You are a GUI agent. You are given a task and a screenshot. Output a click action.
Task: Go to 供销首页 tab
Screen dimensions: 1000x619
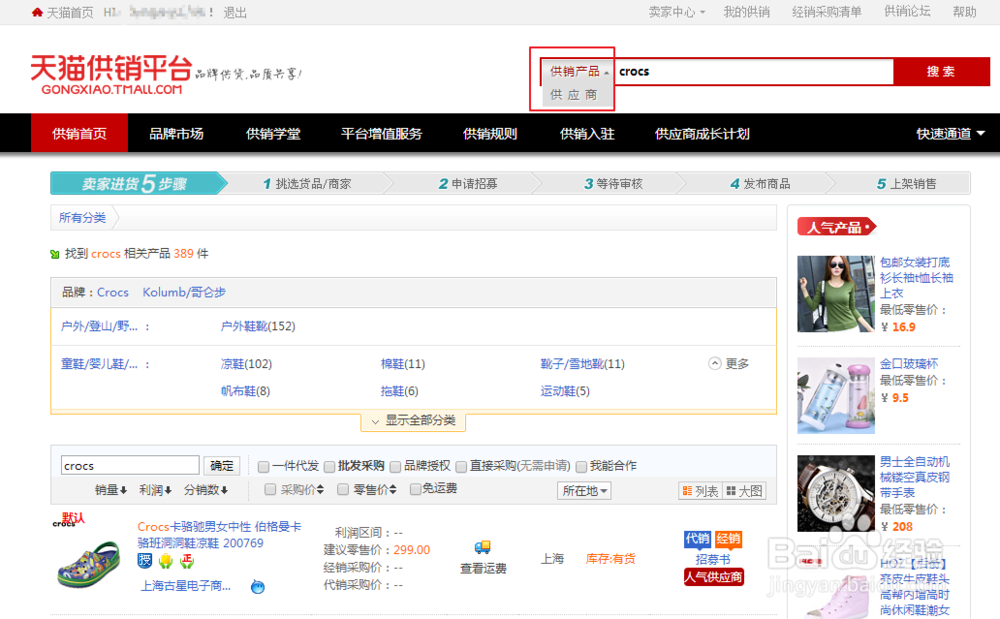(x=79, y=134)
